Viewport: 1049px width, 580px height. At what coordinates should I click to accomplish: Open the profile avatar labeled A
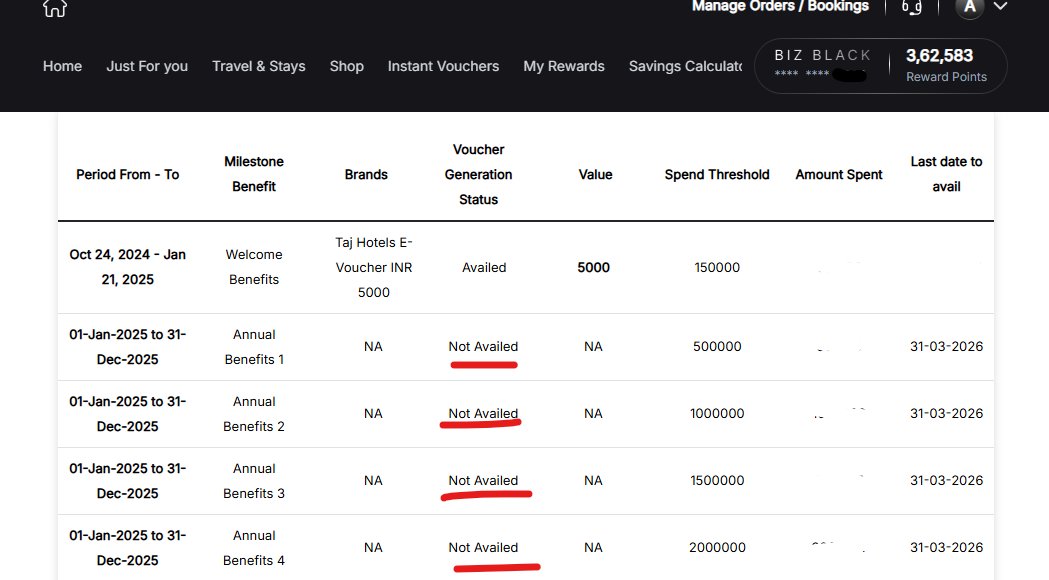(x=969, y=7)
